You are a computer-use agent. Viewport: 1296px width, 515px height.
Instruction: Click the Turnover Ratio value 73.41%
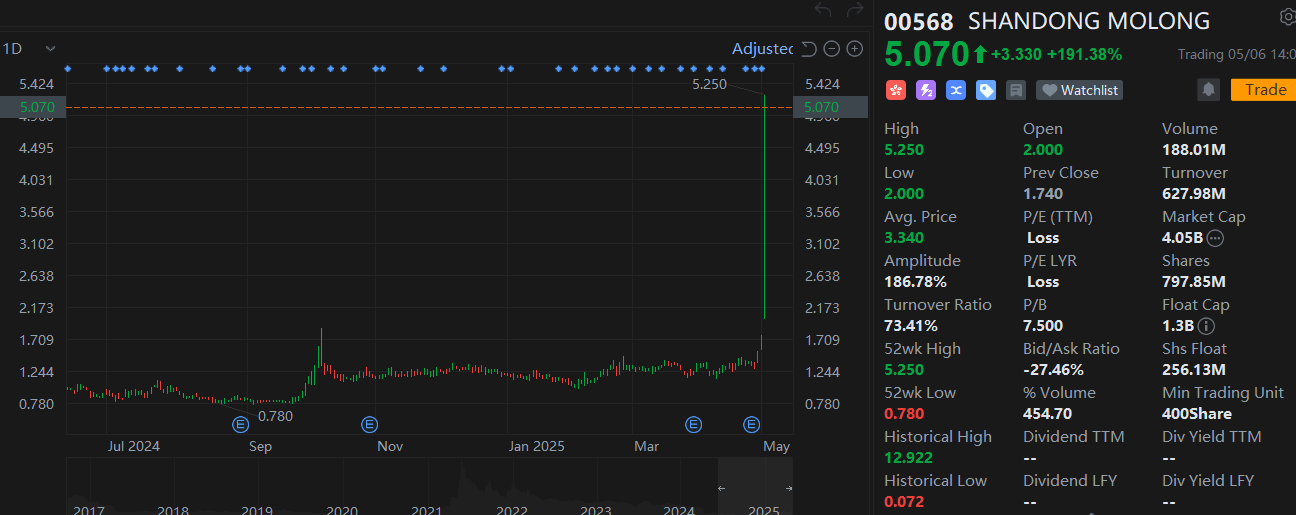coord(911,326)
